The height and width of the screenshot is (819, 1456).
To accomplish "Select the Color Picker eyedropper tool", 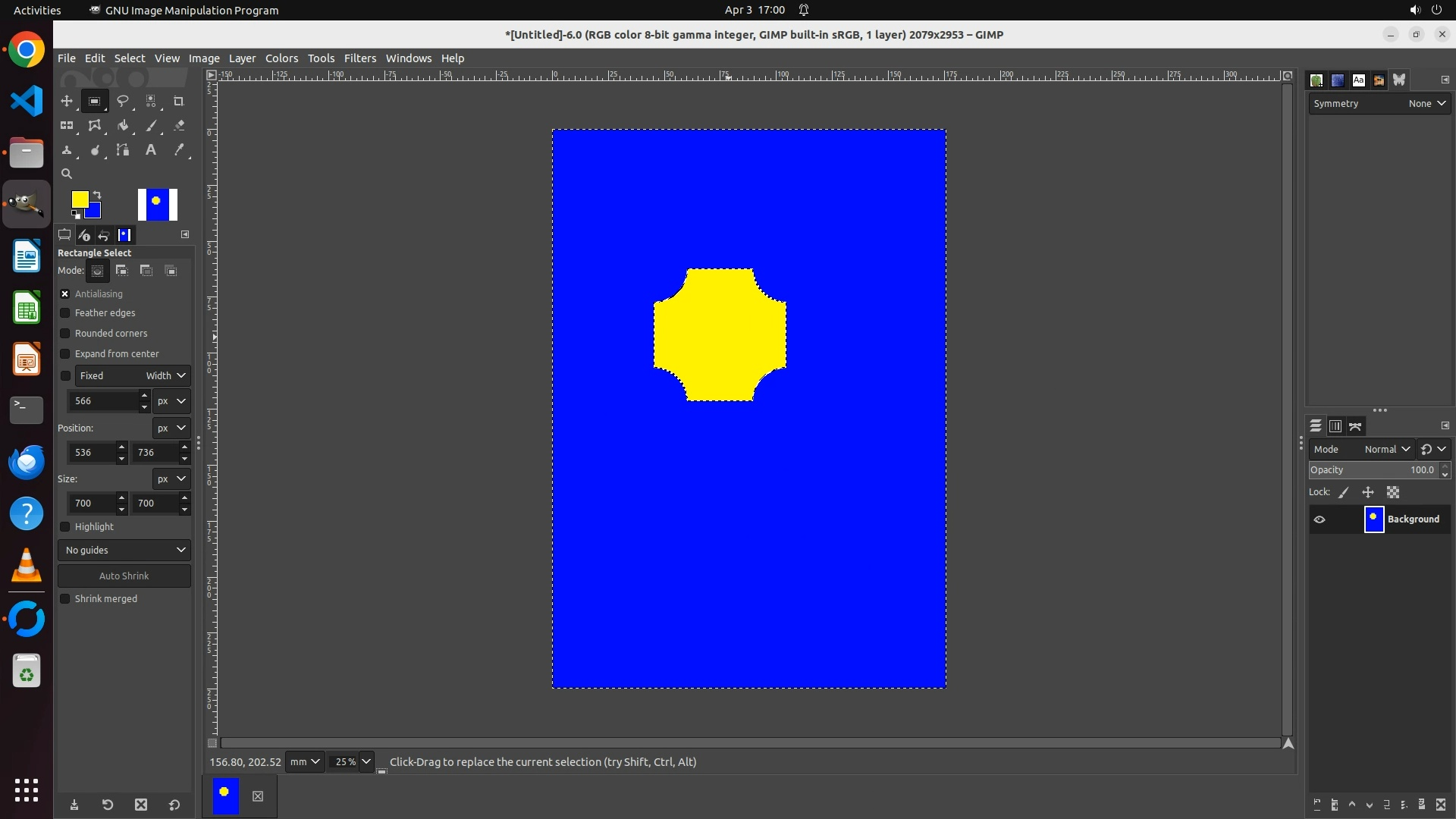I will click(178, 150).
